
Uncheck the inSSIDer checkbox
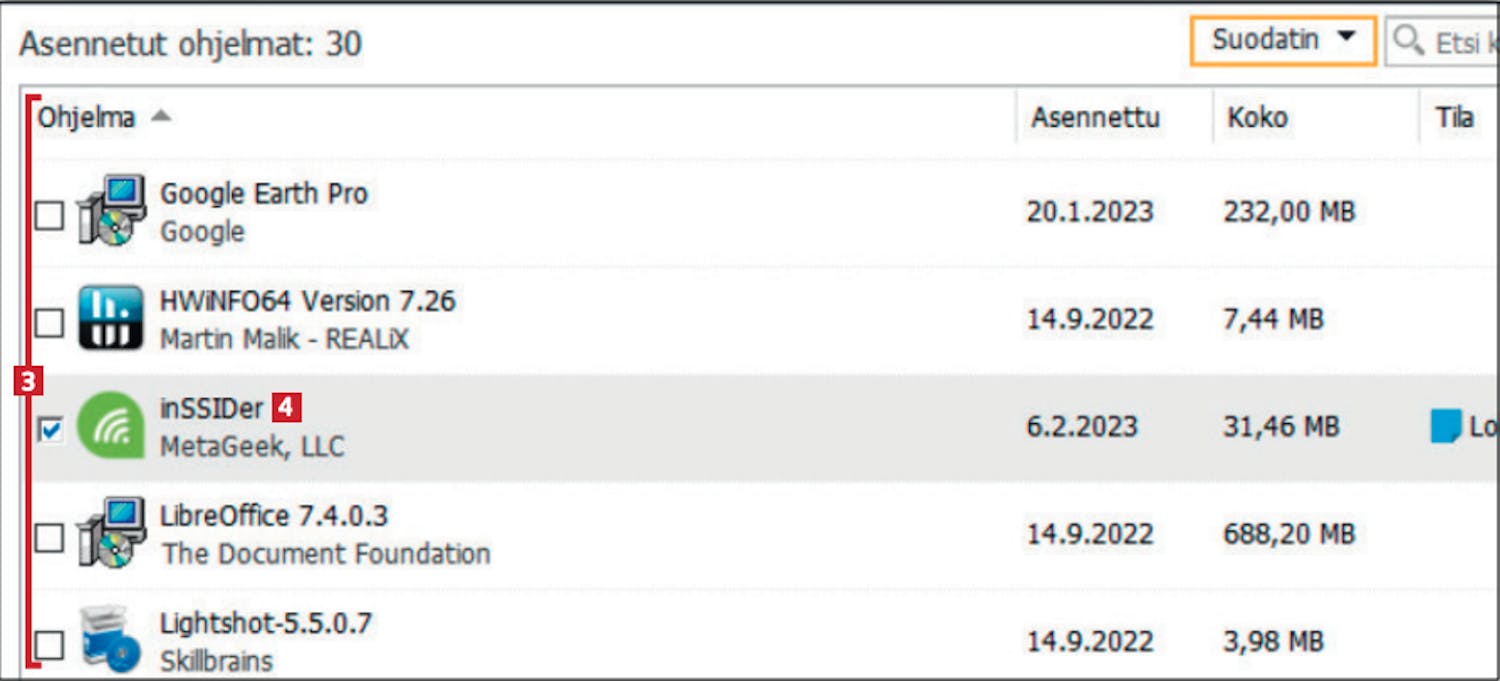[x=49, y=430]
